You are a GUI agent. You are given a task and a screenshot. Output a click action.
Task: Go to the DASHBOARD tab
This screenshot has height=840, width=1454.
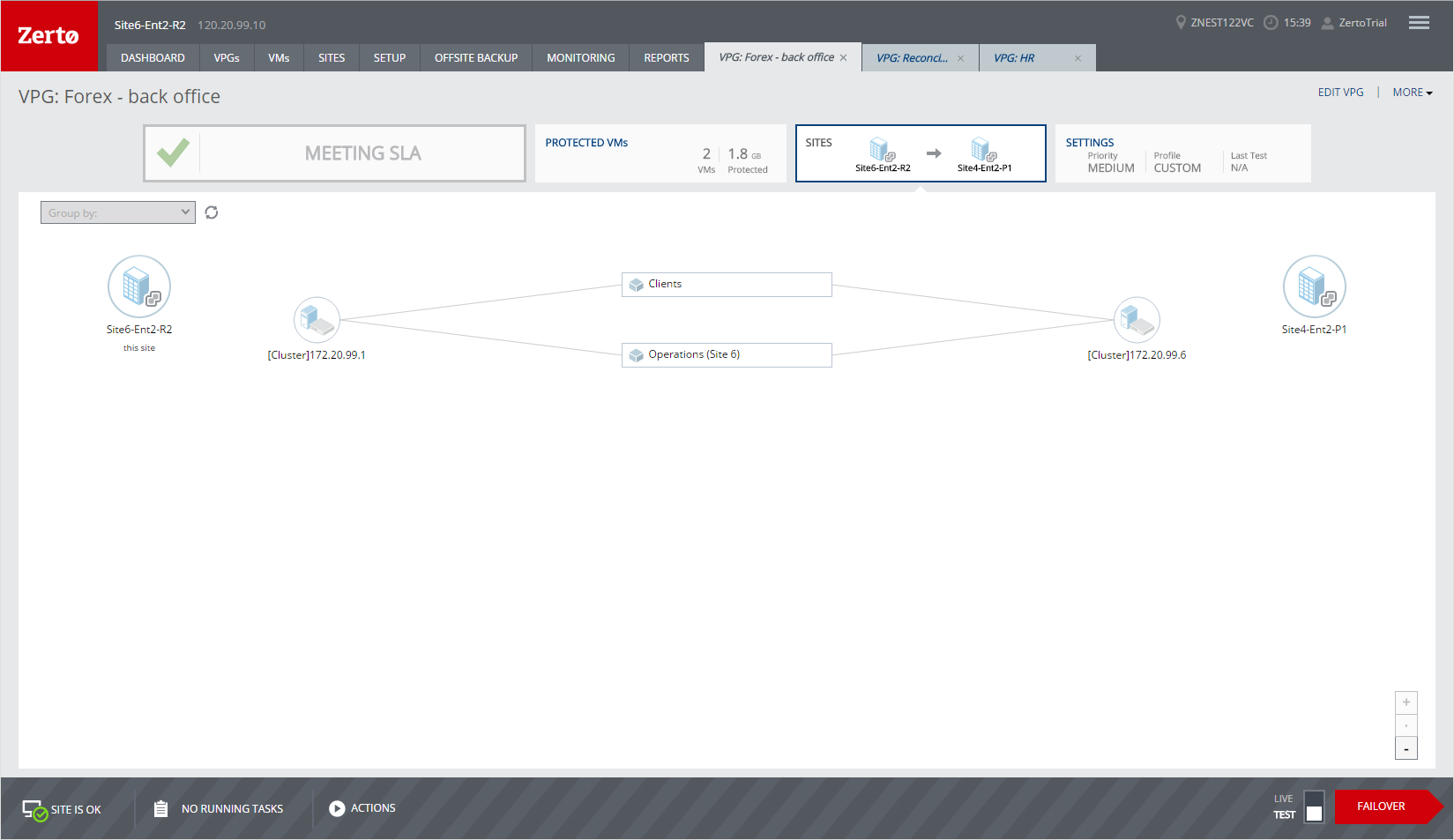pos(153,58)
